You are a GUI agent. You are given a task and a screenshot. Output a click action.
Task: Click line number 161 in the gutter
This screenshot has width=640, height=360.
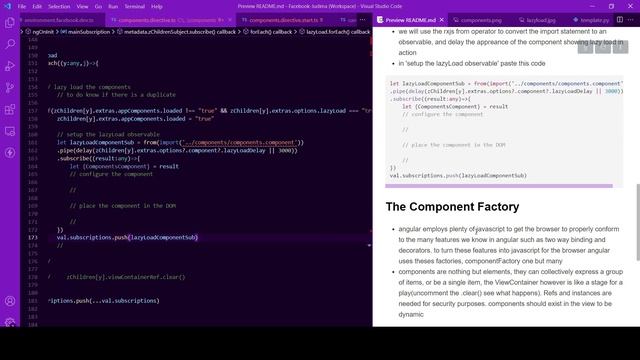33,142
